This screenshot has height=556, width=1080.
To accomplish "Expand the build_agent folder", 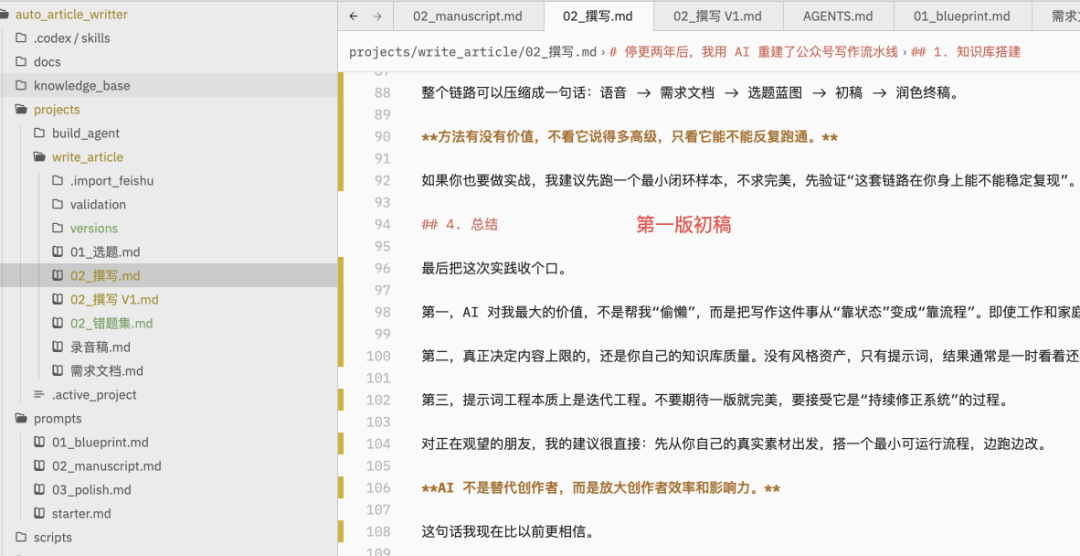I will 85,133.
